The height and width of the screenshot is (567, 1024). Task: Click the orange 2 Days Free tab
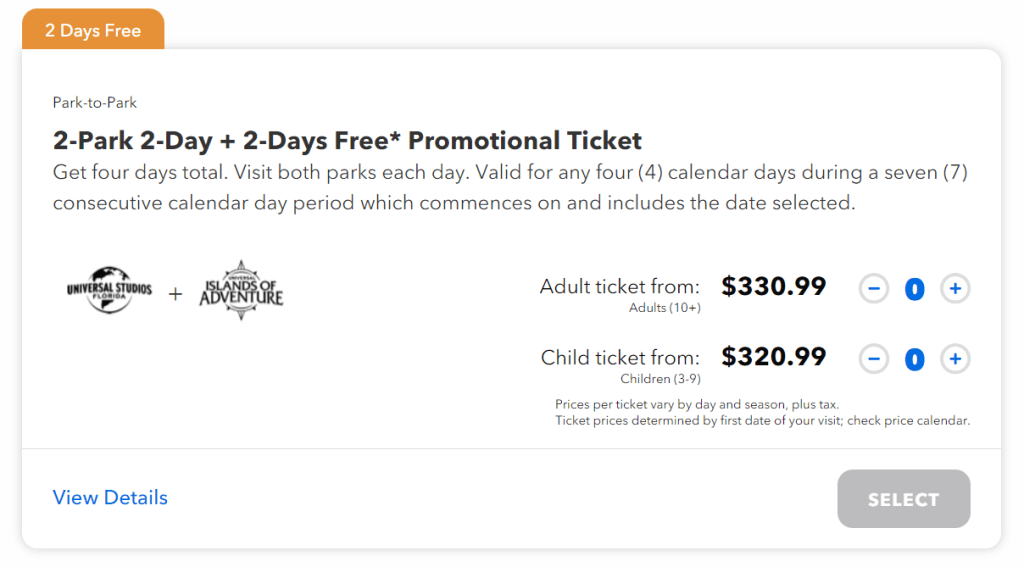(x=93, y=30)
